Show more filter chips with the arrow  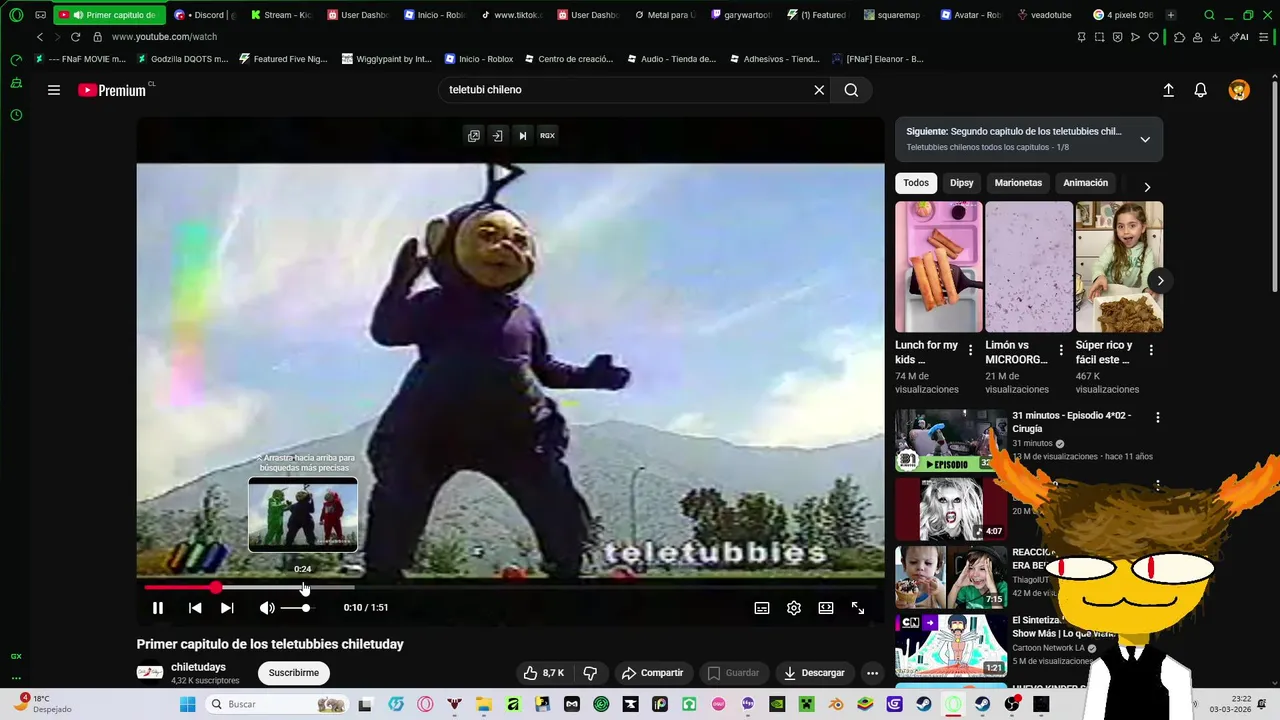click(1147, 187)
